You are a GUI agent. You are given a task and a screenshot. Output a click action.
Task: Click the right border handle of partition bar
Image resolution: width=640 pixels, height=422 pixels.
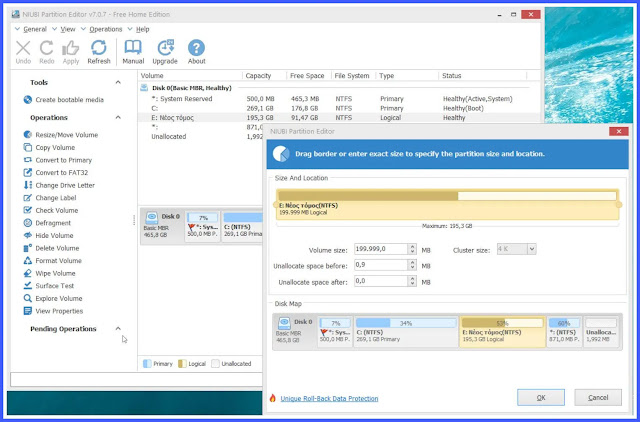click(x=619, y=204)
